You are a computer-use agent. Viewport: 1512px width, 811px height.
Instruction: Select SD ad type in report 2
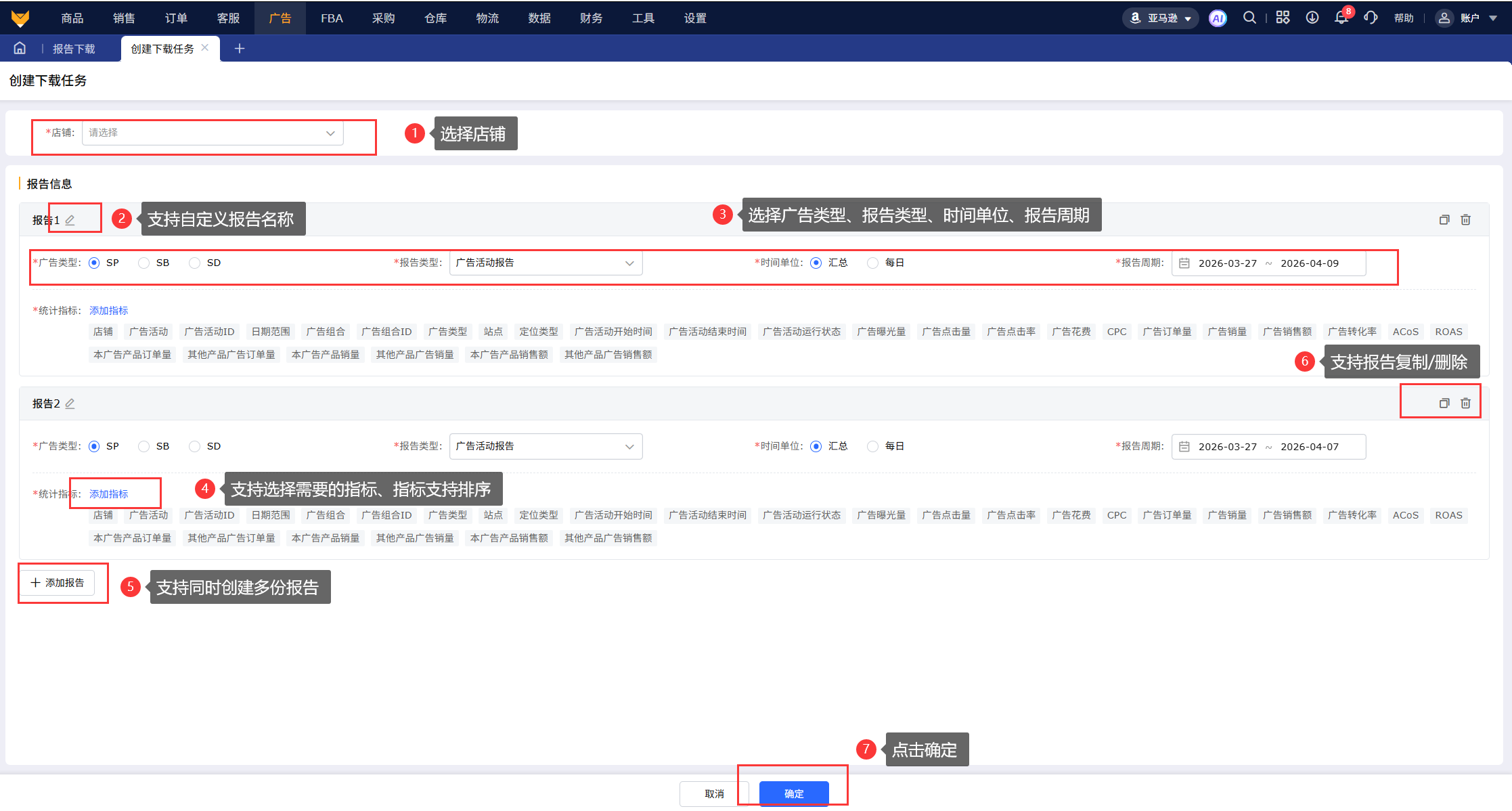195,446
